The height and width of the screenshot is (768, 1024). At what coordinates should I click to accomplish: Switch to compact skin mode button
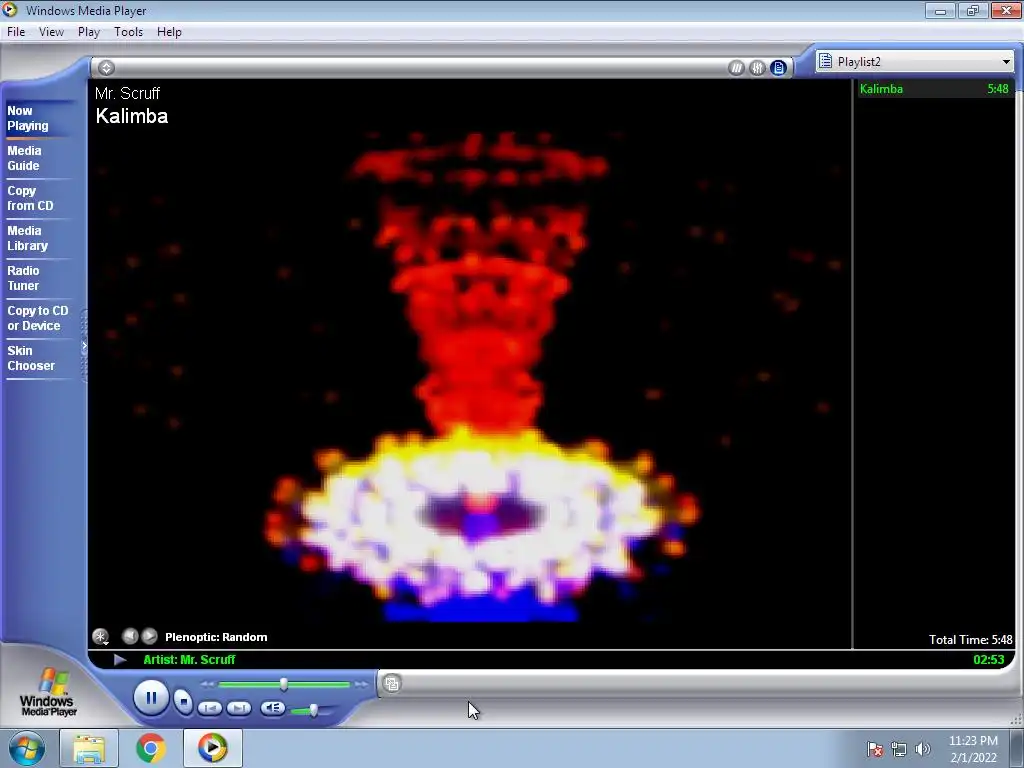point(392,684)
